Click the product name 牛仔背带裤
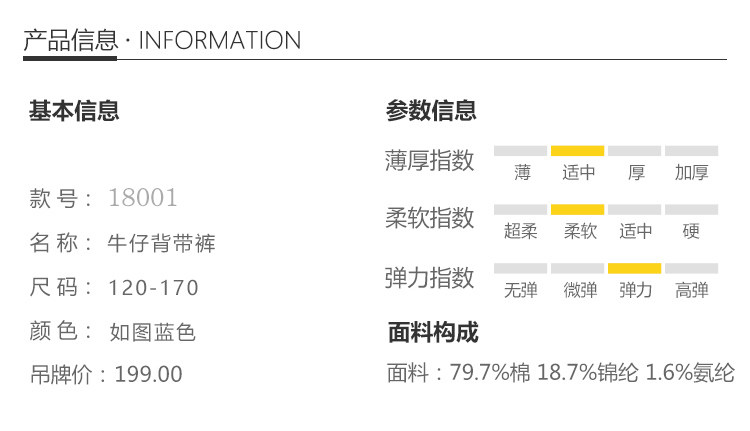Viewport: 750px width, 431px height. pyautogui.click(x=161, y=243)
